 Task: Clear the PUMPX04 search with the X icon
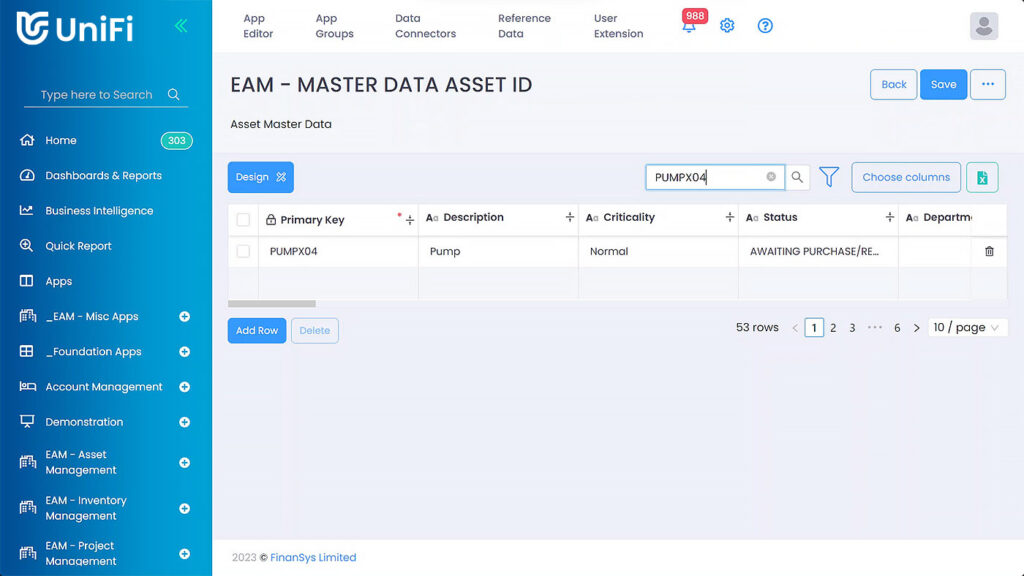coord(770,176)
